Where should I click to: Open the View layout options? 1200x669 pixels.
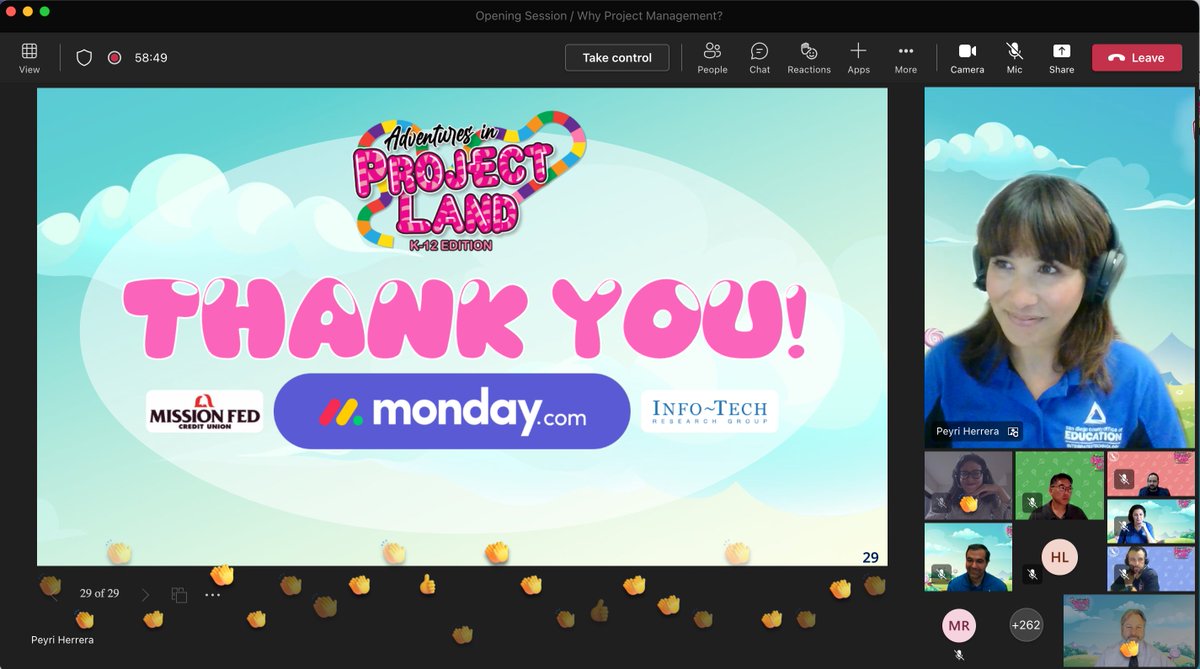tap(30, 58)
